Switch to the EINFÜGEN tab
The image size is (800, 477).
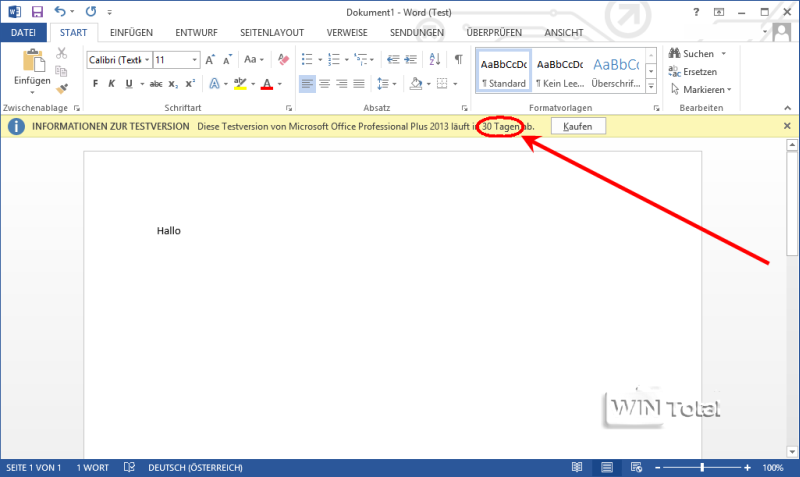point(131,33)
